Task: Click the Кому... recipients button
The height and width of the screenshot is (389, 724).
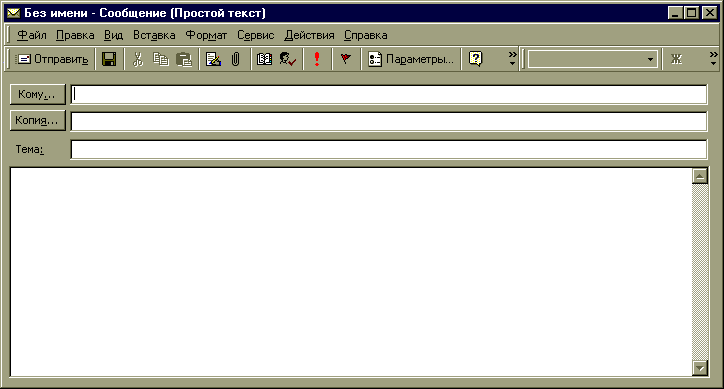Action: pos(37,94)
